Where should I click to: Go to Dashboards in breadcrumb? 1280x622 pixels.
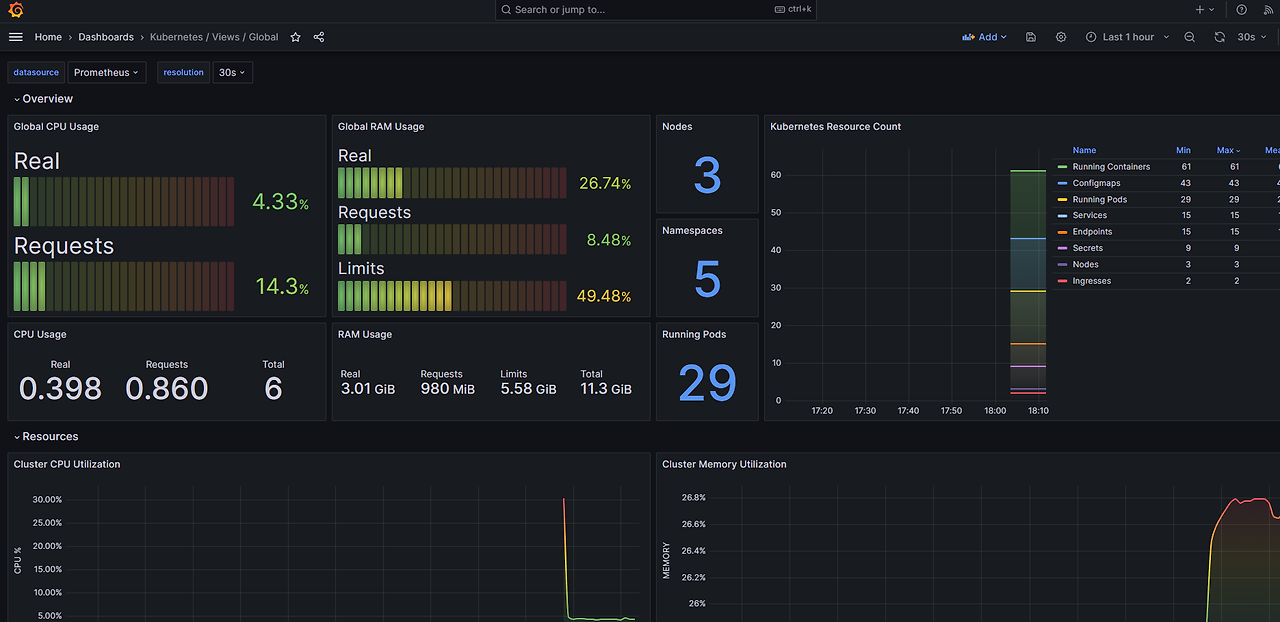click(106, 37)
